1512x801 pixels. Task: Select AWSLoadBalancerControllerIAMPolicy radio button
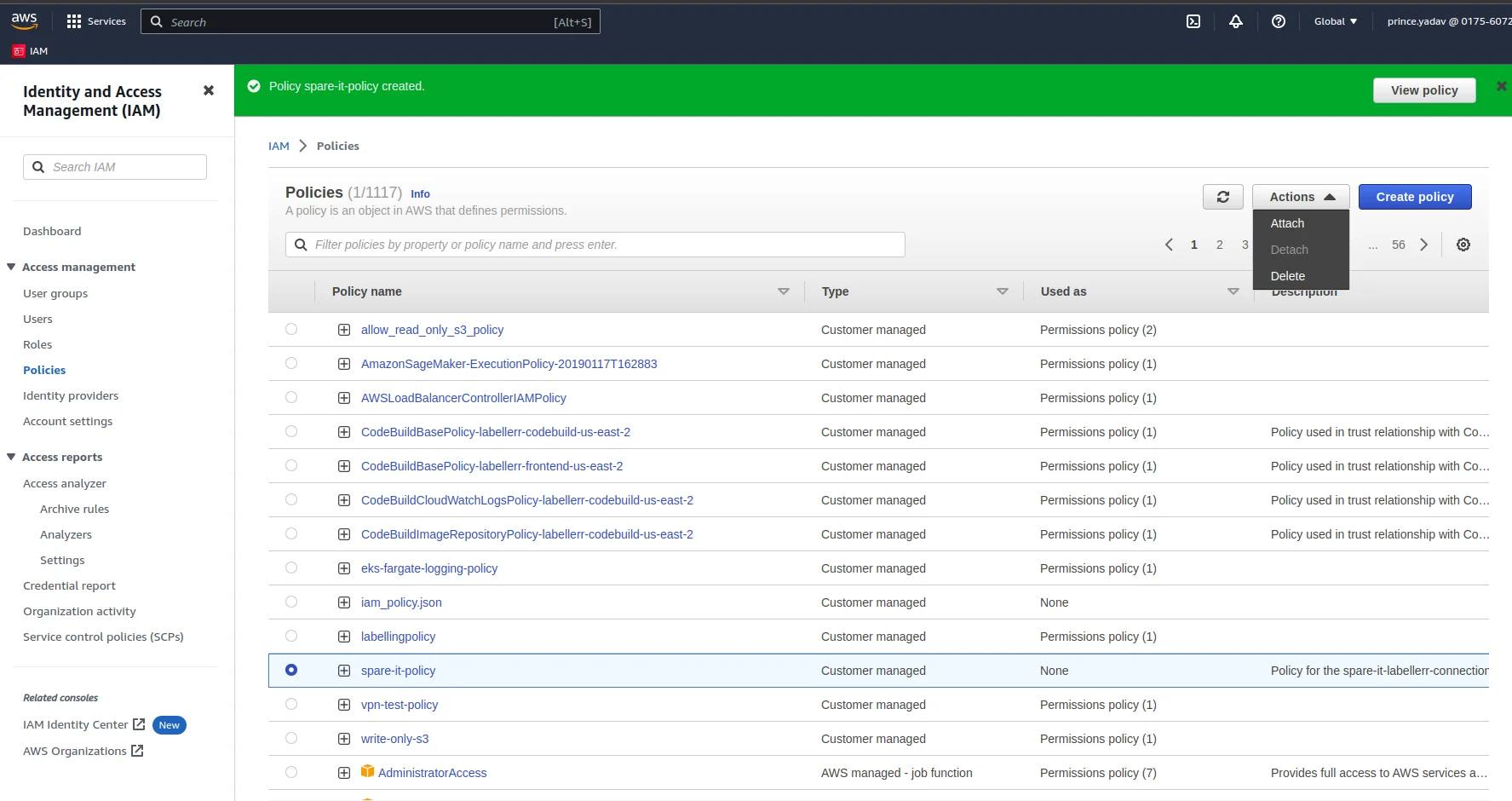[x=291, y=397]
